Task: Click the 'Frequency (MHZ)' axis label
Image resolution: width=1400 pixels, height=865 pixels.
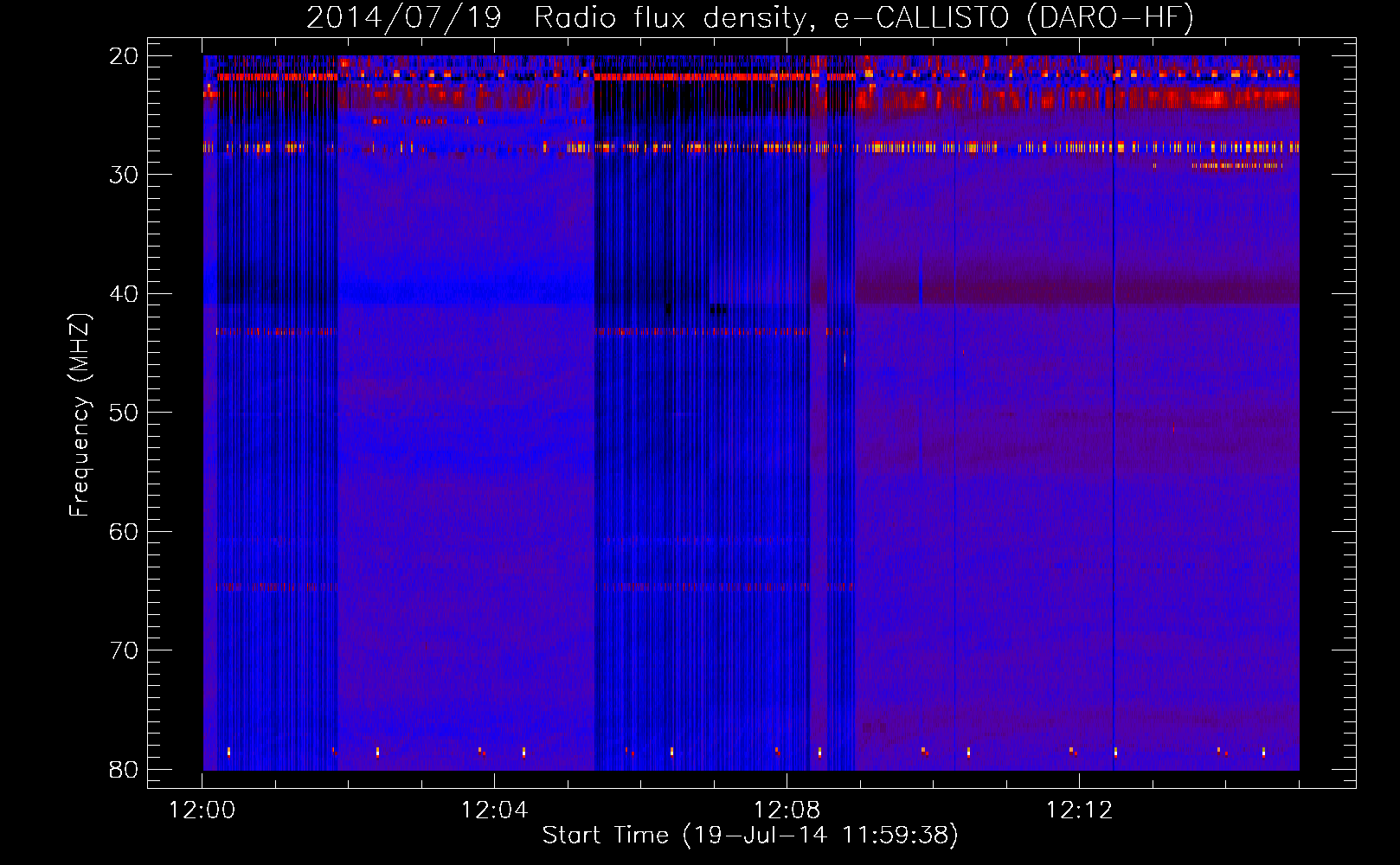Action: (80, 415)
